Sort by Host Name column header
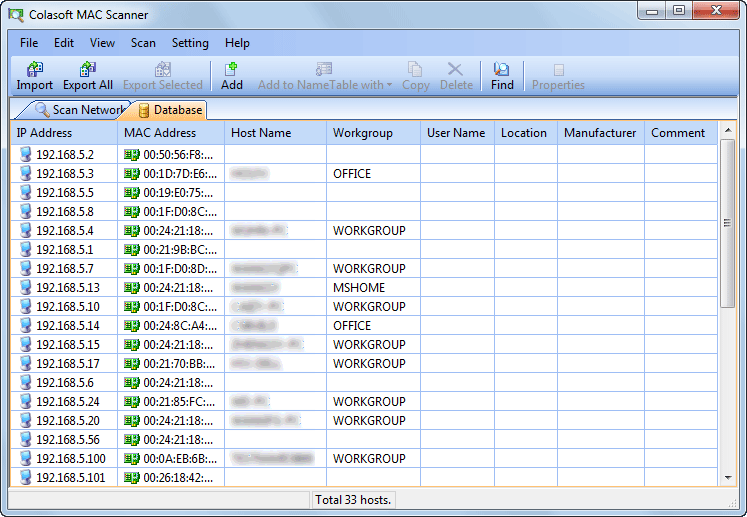This screenshot has width=747, height=517. 275,133
